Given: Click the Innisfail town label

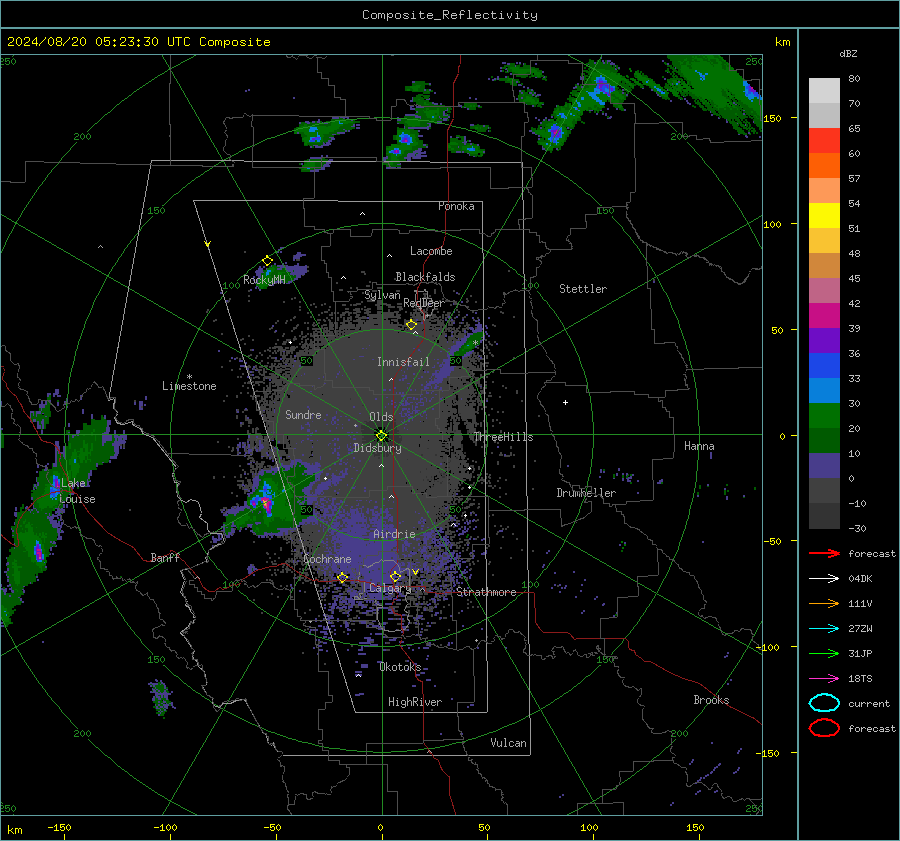Looking at the screenshot, I should point(403,362).
